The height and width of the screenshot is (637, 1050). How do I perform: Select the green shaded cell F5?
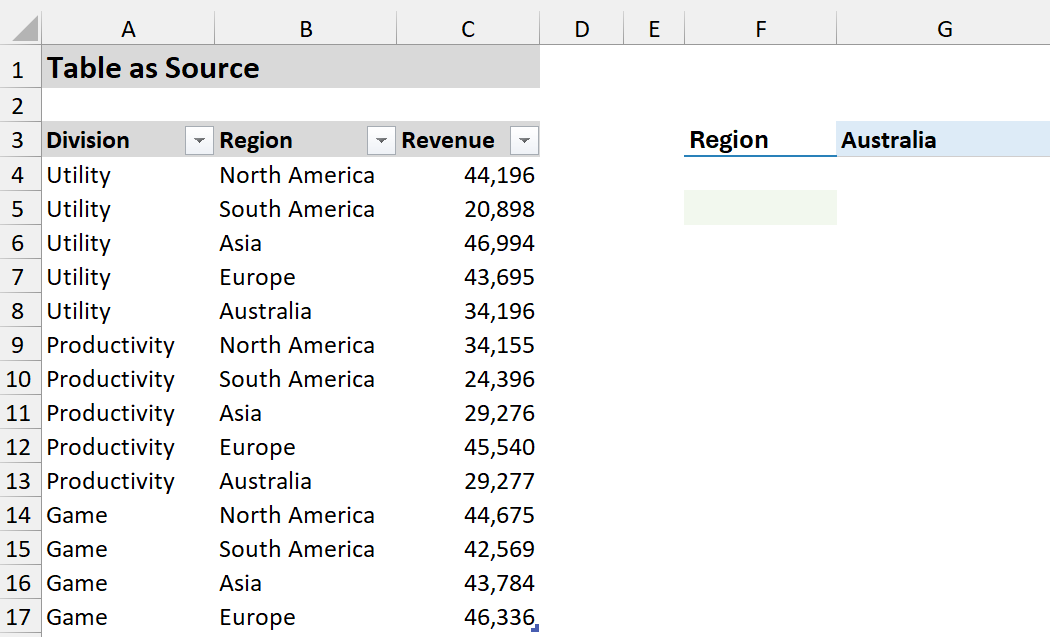pyautogui.click(x=760, y=208)
